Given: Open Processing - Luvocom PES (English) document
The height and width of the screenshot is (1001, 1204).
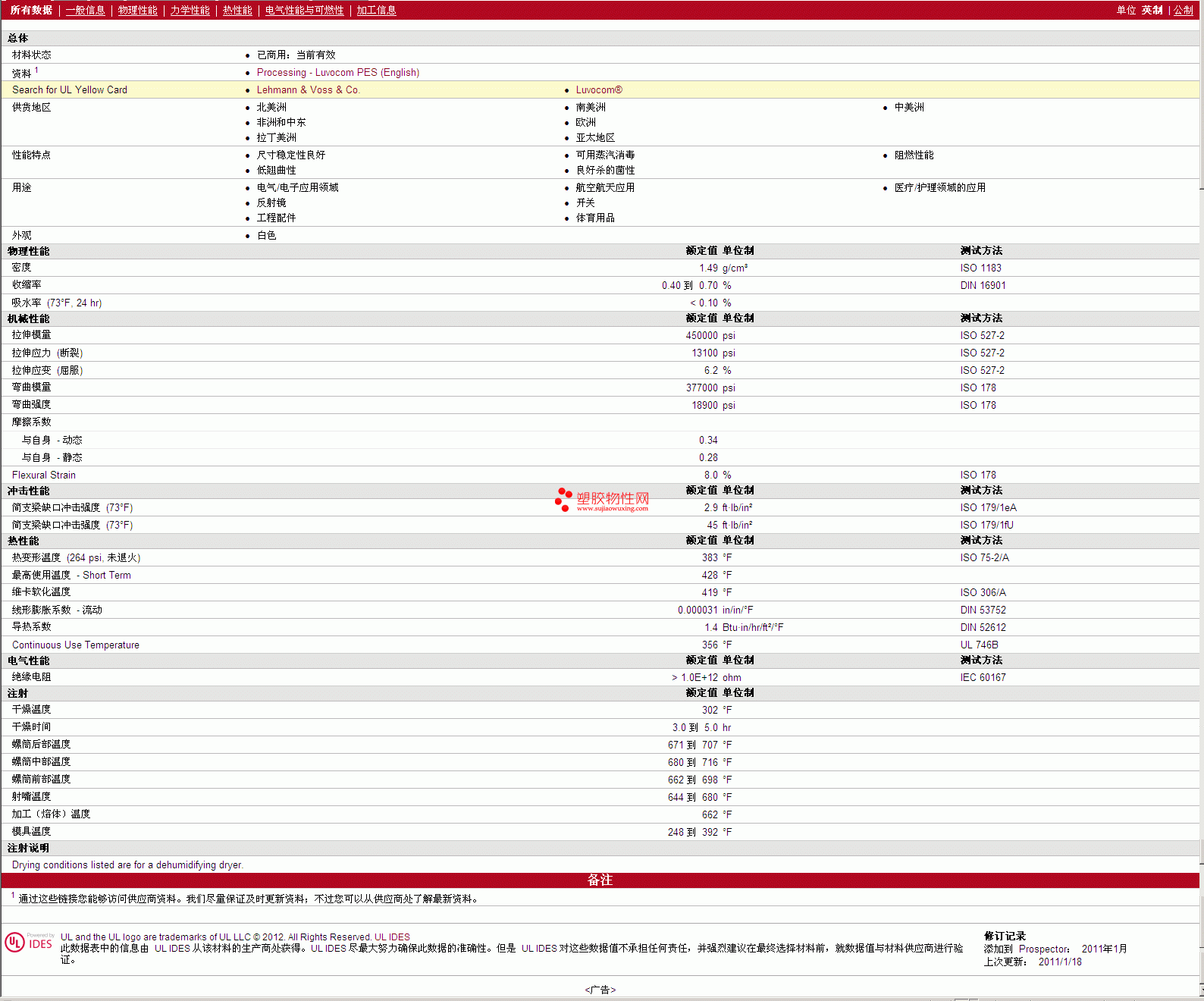Looking at the screenshot, I should [x=337, y=72].
